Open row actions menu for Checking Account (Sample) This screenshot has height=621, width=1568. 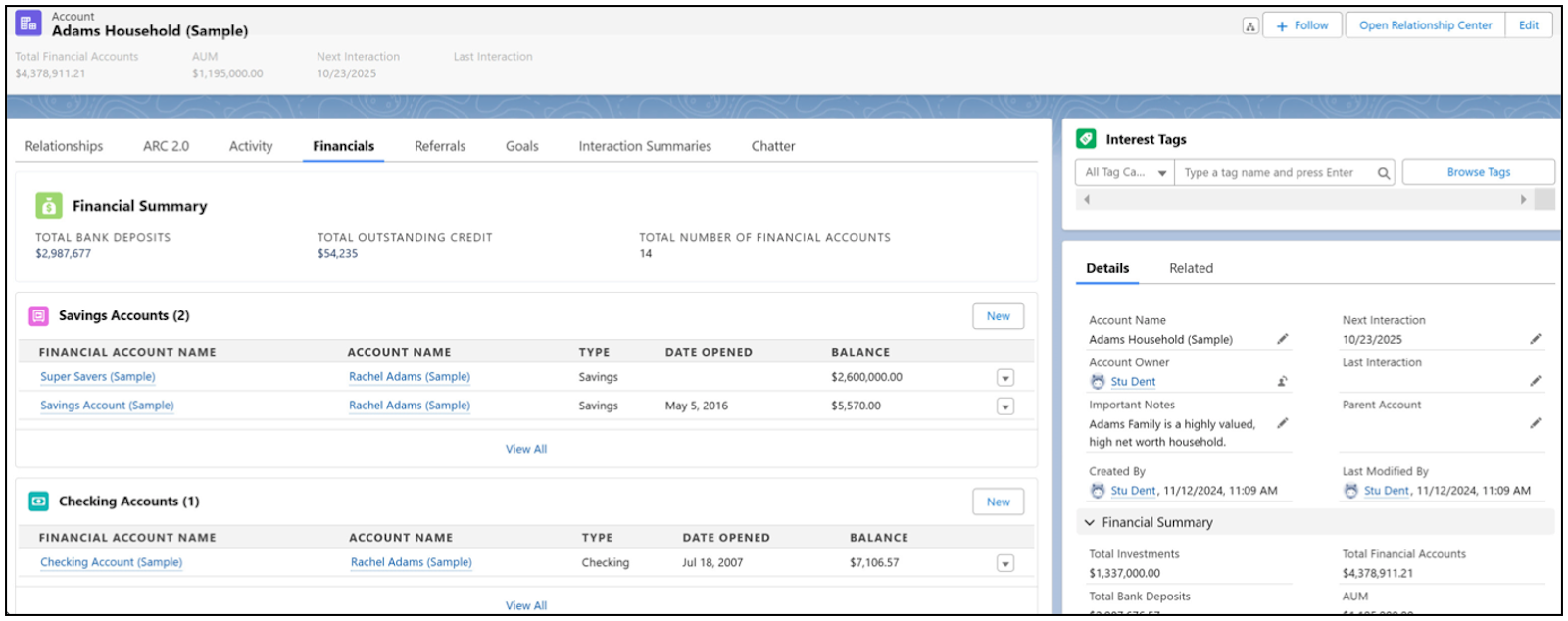coord(1004,563)
